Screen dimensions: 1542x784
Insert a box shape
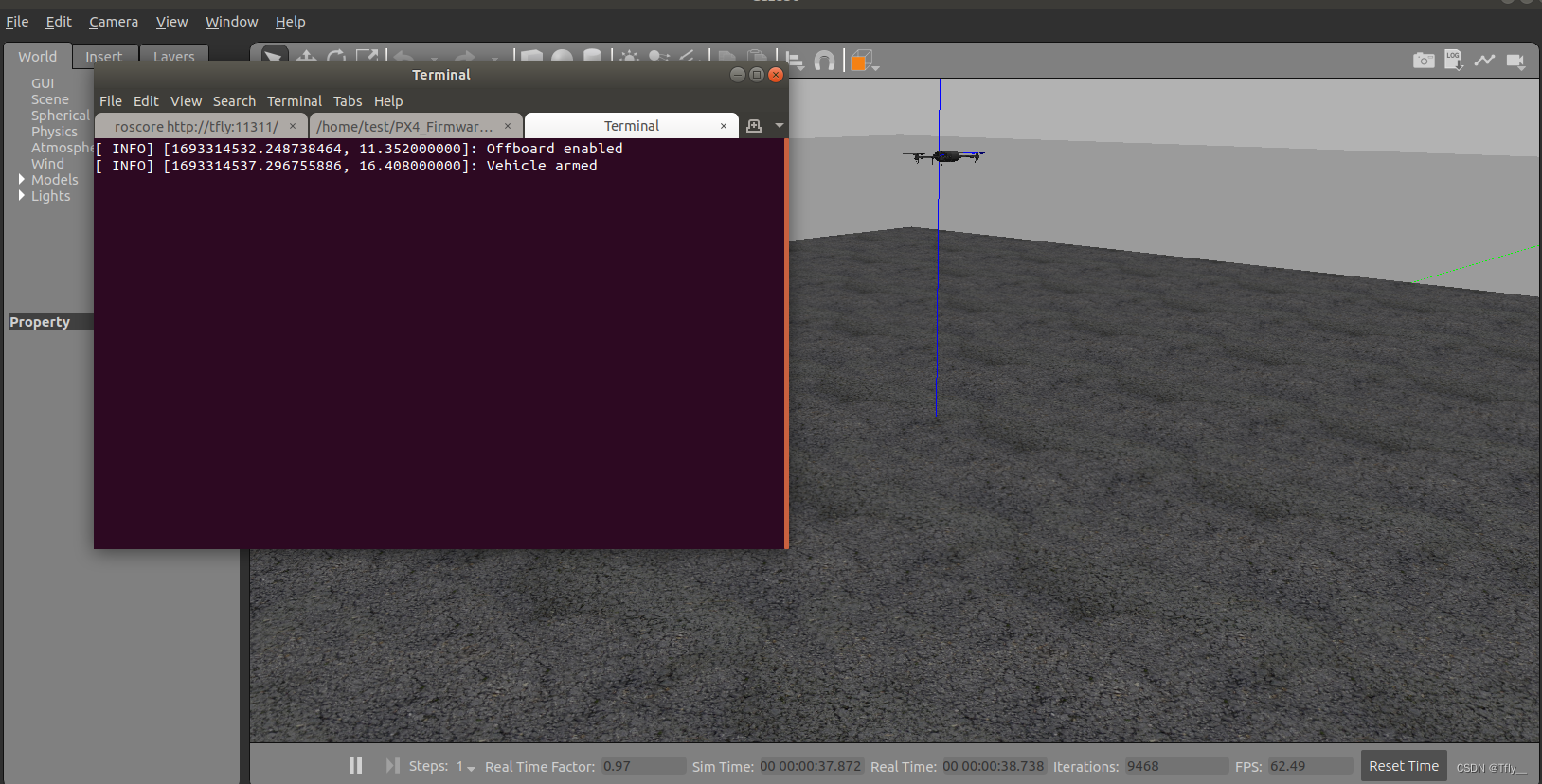point(532,57)
